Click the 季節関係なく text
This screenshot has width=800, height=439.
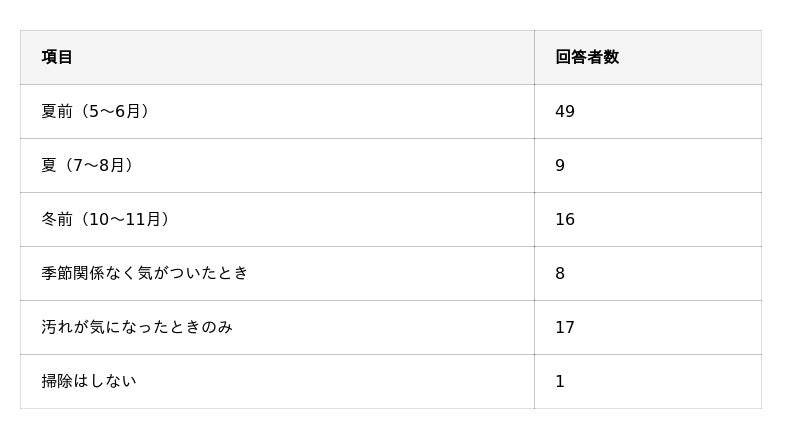(89, 273)
